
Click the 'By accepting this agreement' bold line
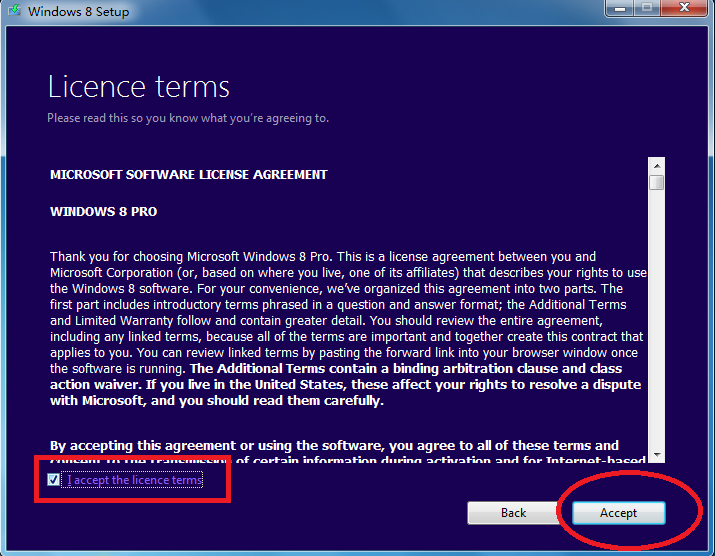334,446
